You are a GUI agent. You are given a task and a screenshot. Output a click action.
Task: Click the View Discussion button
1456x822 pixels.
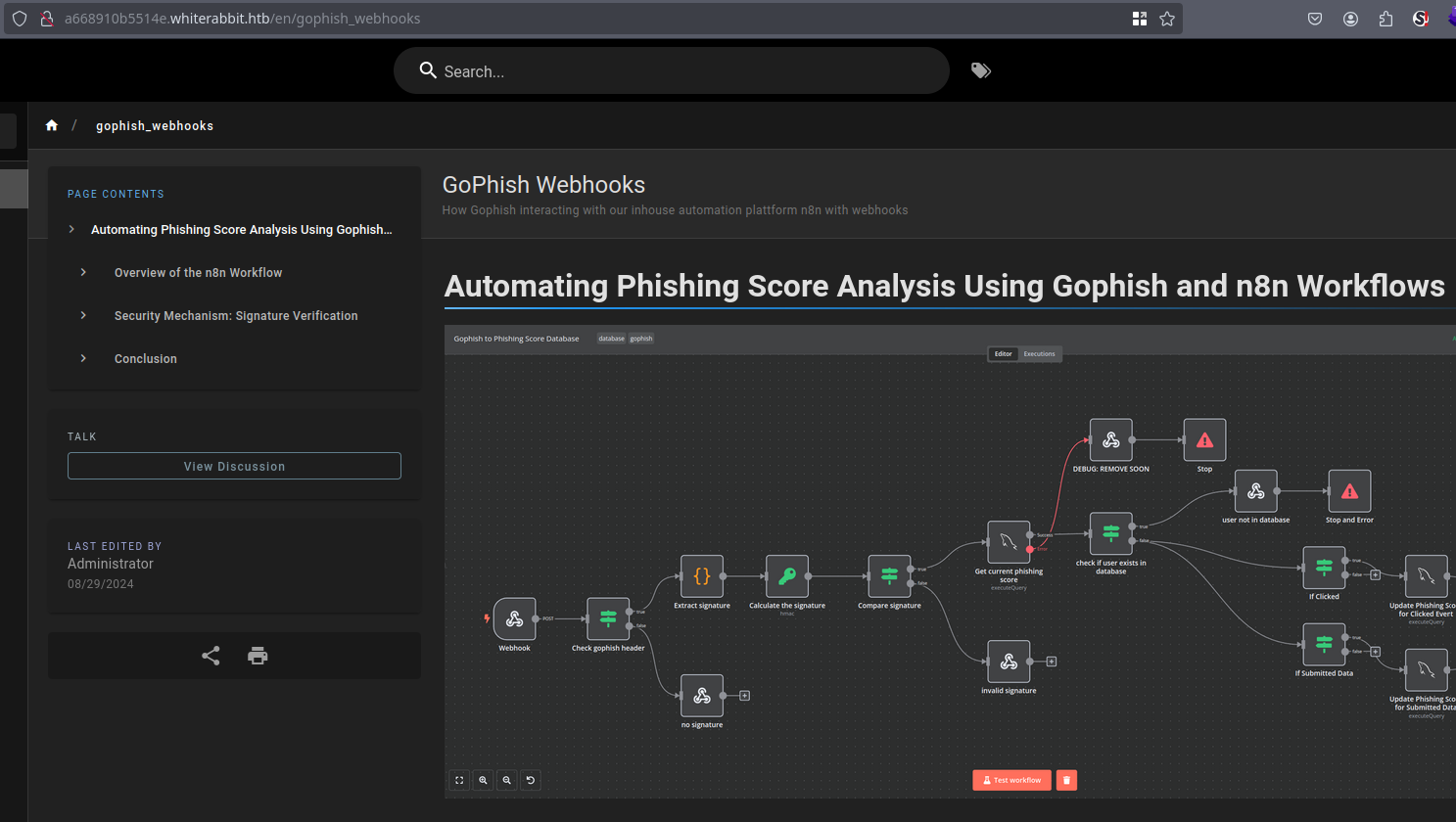(x=234, y=466)
